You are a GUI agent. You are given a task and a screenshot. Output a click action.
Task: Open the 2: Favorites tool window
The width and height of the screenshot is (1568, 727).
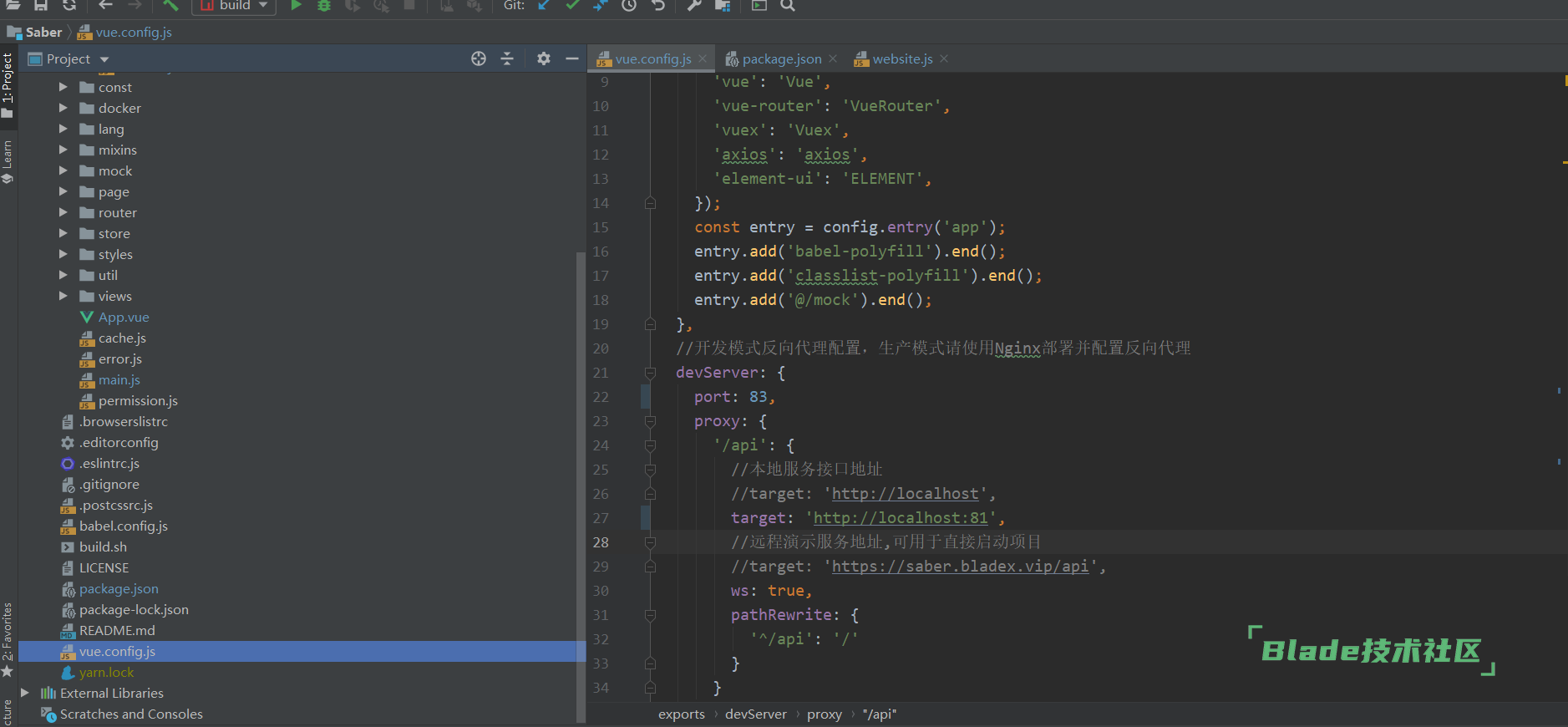[x=8, y=640]
